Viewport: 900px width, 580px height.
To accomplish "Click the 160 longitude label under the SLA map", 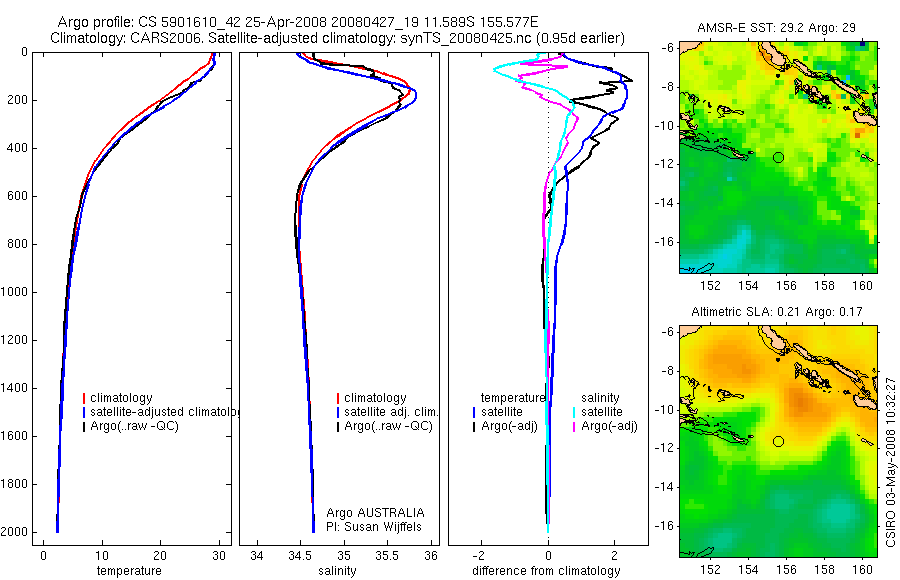I will [x=862, y=570].
